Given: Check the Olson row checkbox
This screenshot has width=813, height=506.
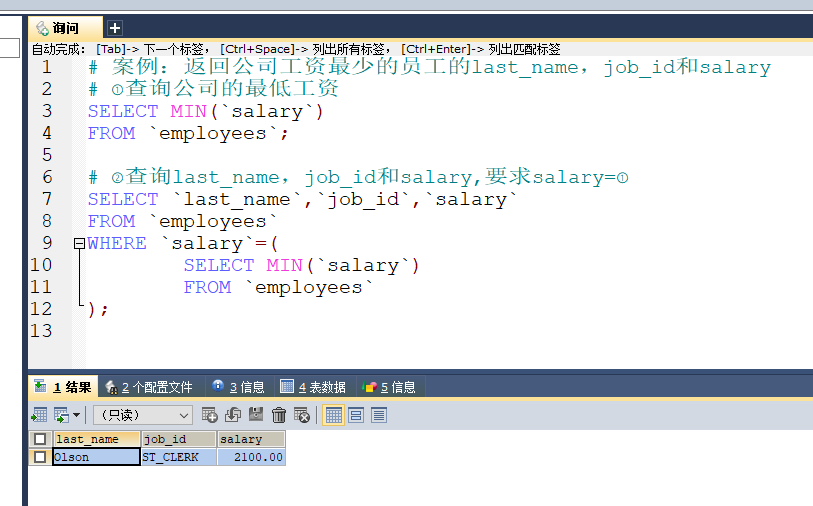Looking at the screenshot, I should (39, 457).
